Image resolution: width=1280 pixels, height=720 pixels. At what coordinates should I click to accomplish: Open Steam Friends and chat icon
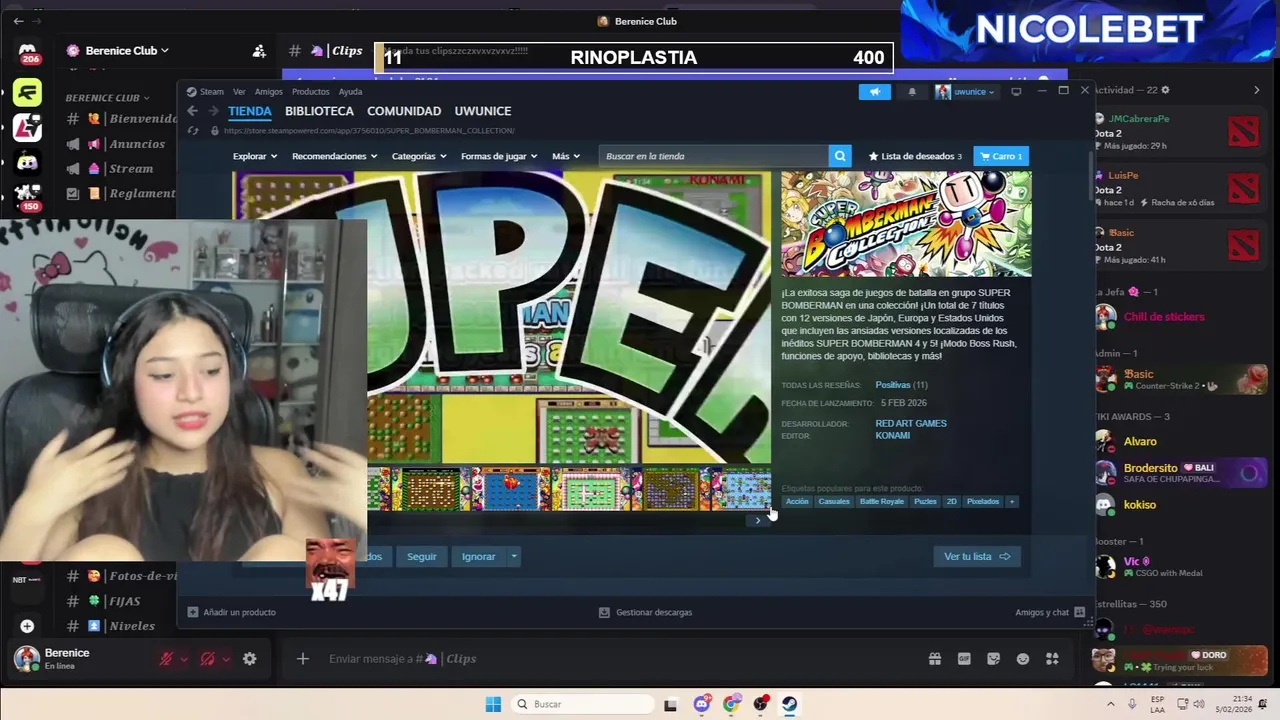1078,612
